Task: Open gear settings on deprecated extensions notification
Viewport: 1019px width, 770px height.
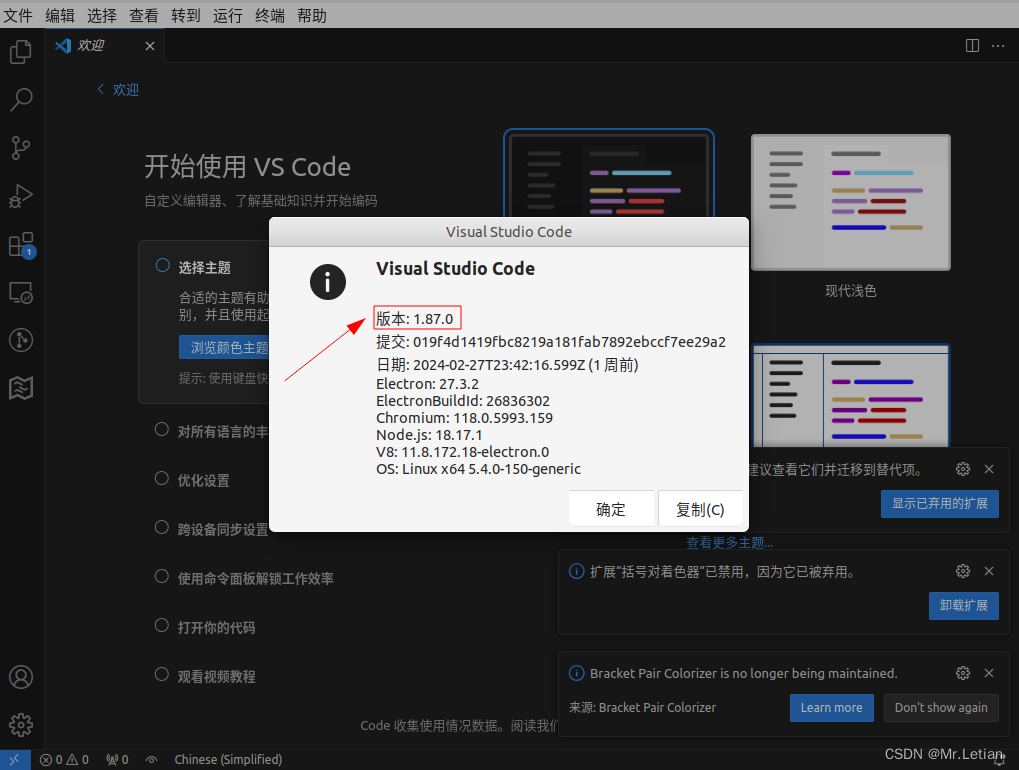Action: 963,469
